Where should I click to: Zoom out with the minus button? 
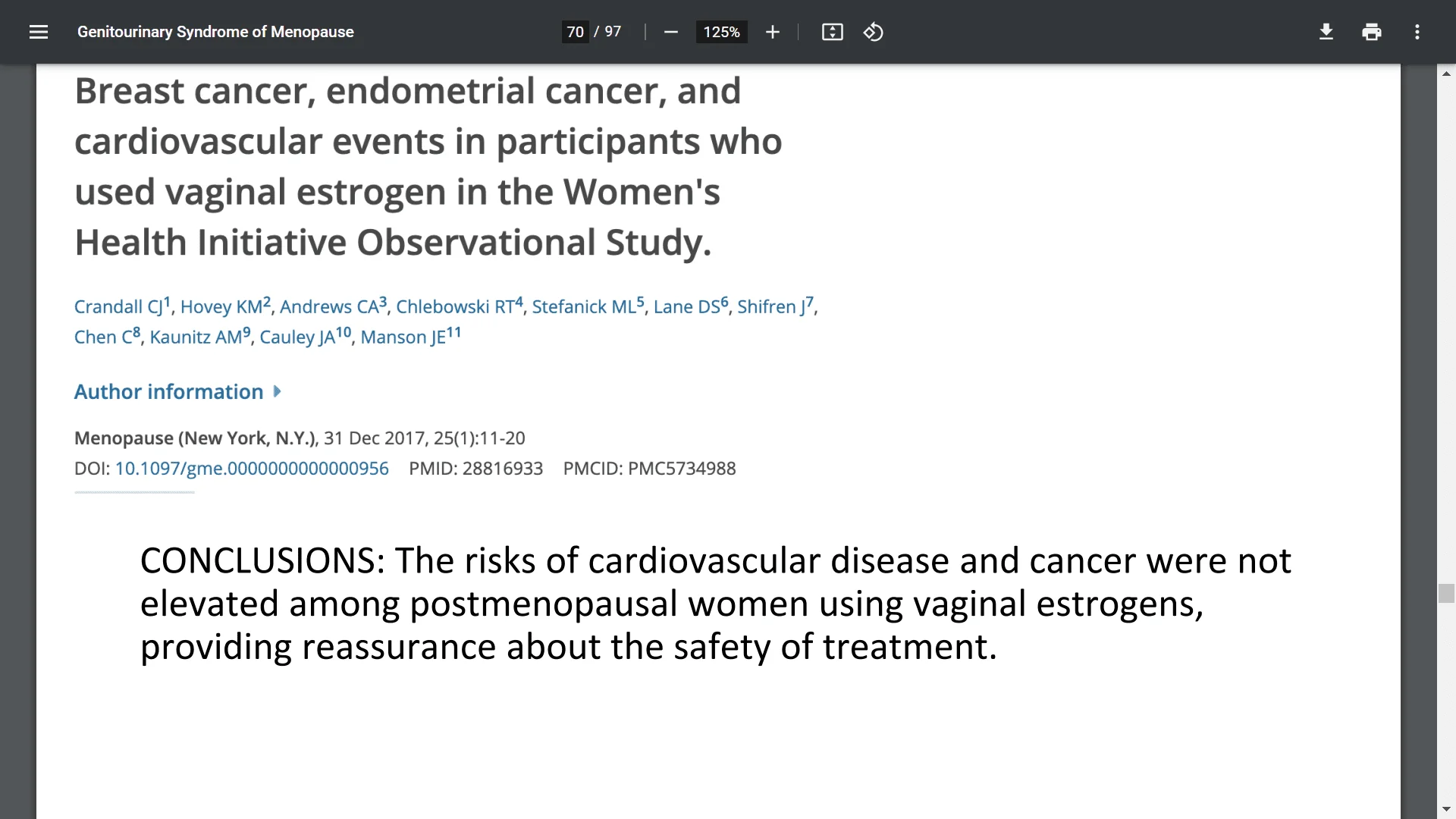pyautogui.click(x=670, y=32)
